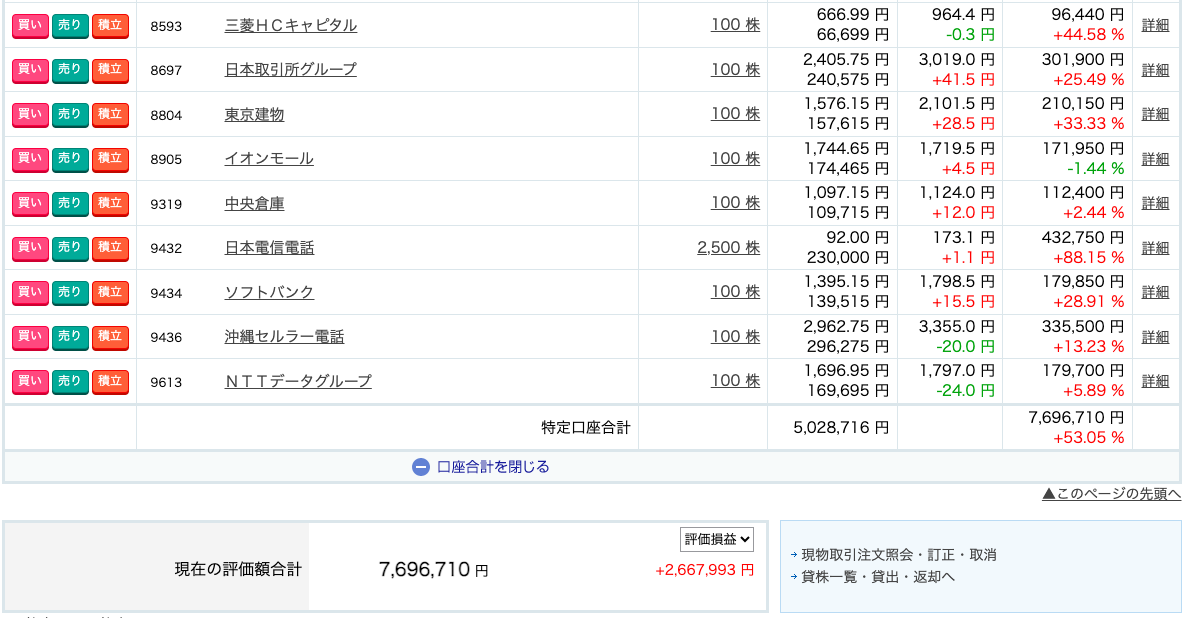This screenshot has width=1187, height=618.
Task: Click 積立 button for ソフトバンク
Action: click(x=110, y=292)
